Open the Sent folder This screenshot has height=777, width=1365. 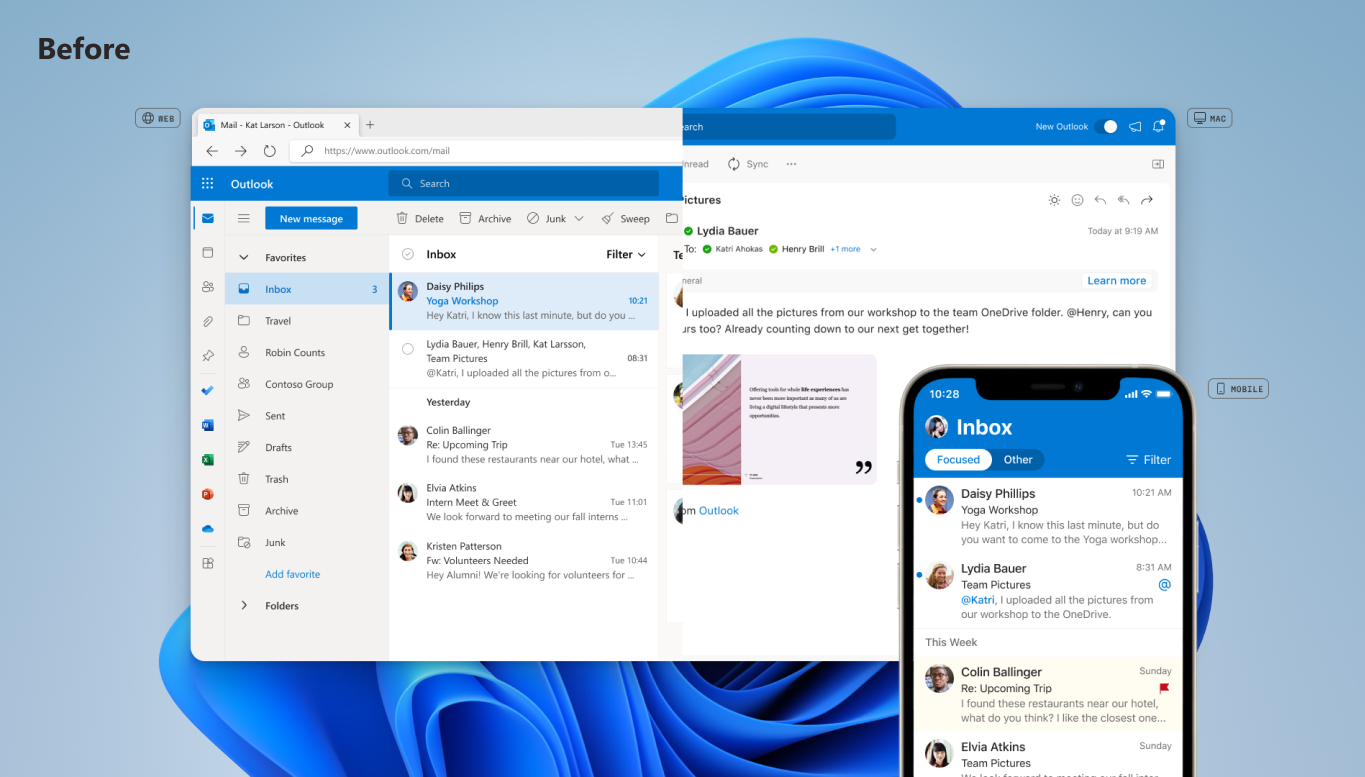(x=306, y=416)
